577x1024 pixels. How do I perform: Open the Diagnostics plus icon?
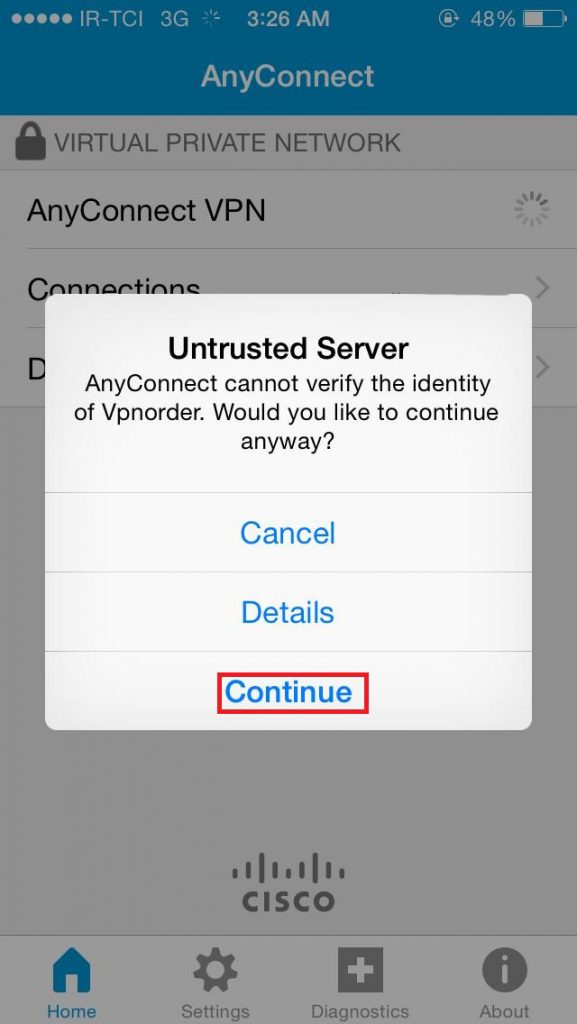coord(360,970)
